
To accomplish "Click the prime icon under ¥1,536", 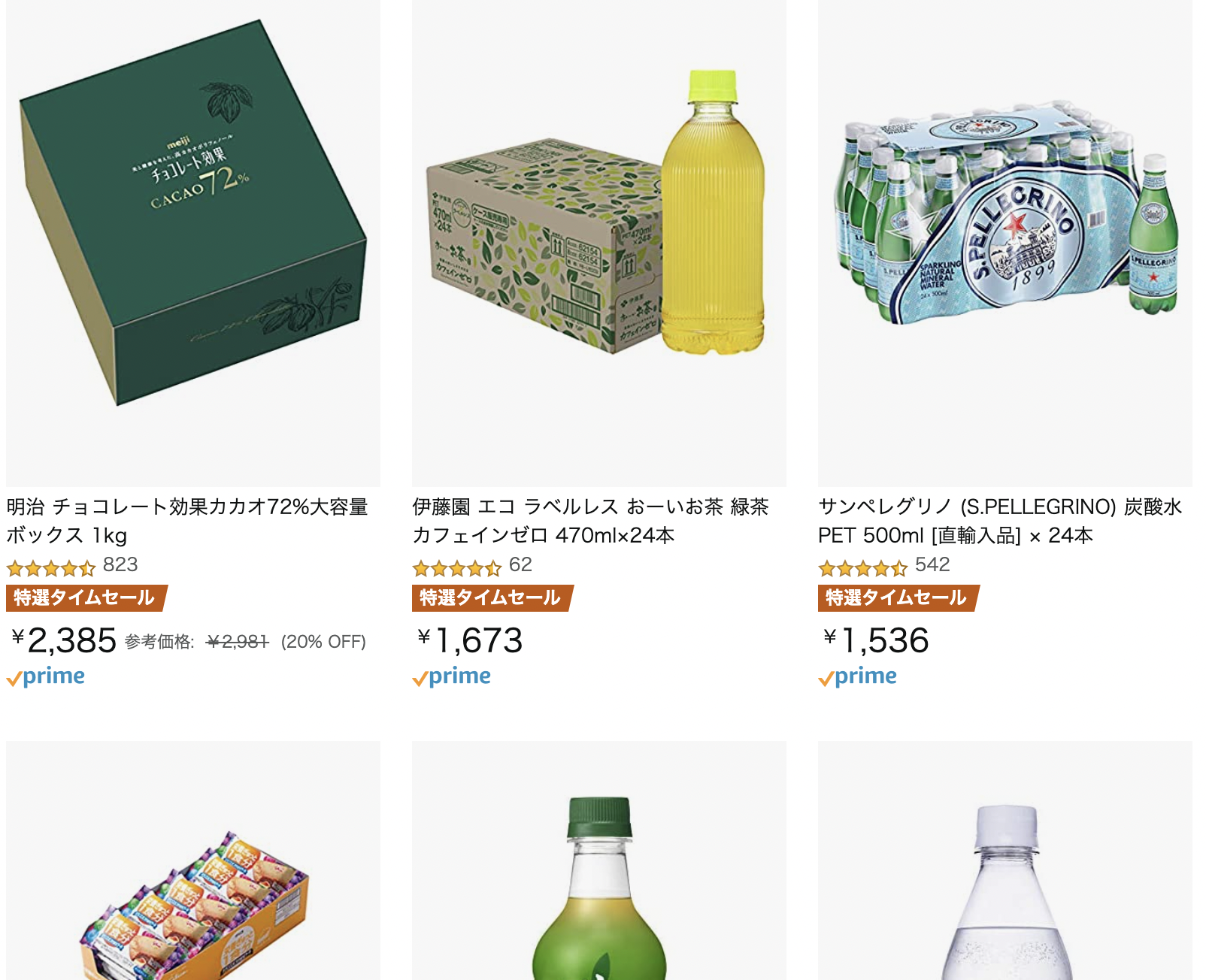I will pos(857,677).
